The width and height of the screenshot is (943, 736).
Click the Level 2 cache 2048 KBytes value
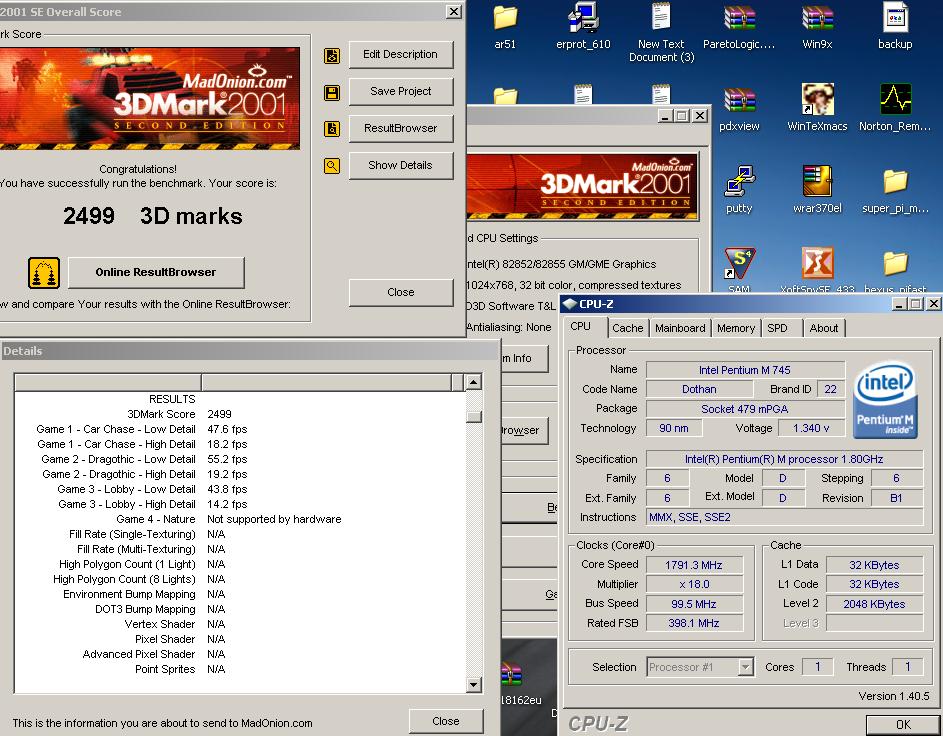pyautogui.click(x=874, y=604)
